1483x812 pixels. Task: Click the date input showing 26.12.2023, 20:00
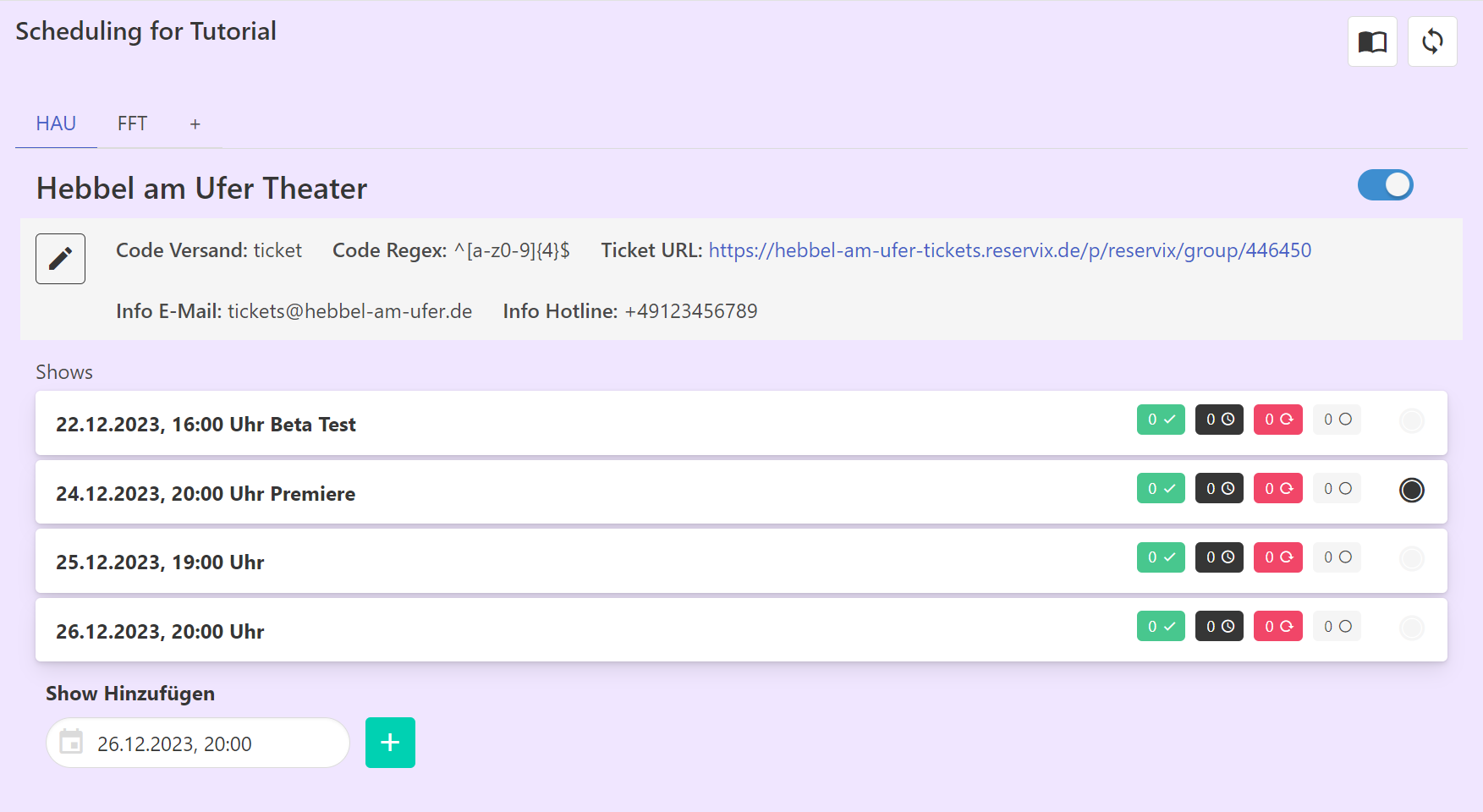(198, 743)
